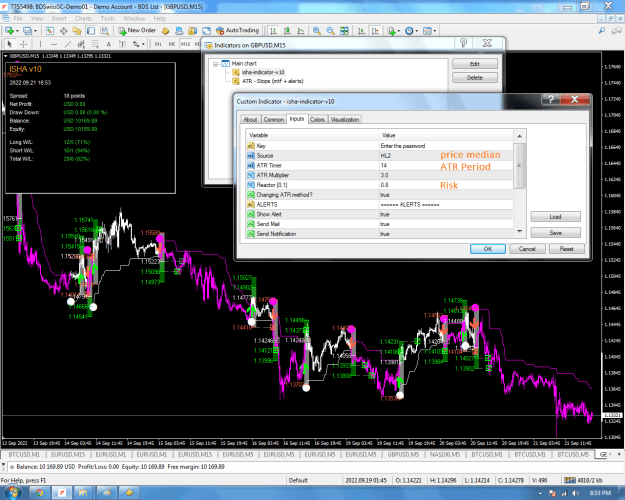The width and height of the screenshot is (625, 500).
Task: Zoom out on the chart
Action: [330, 31]
